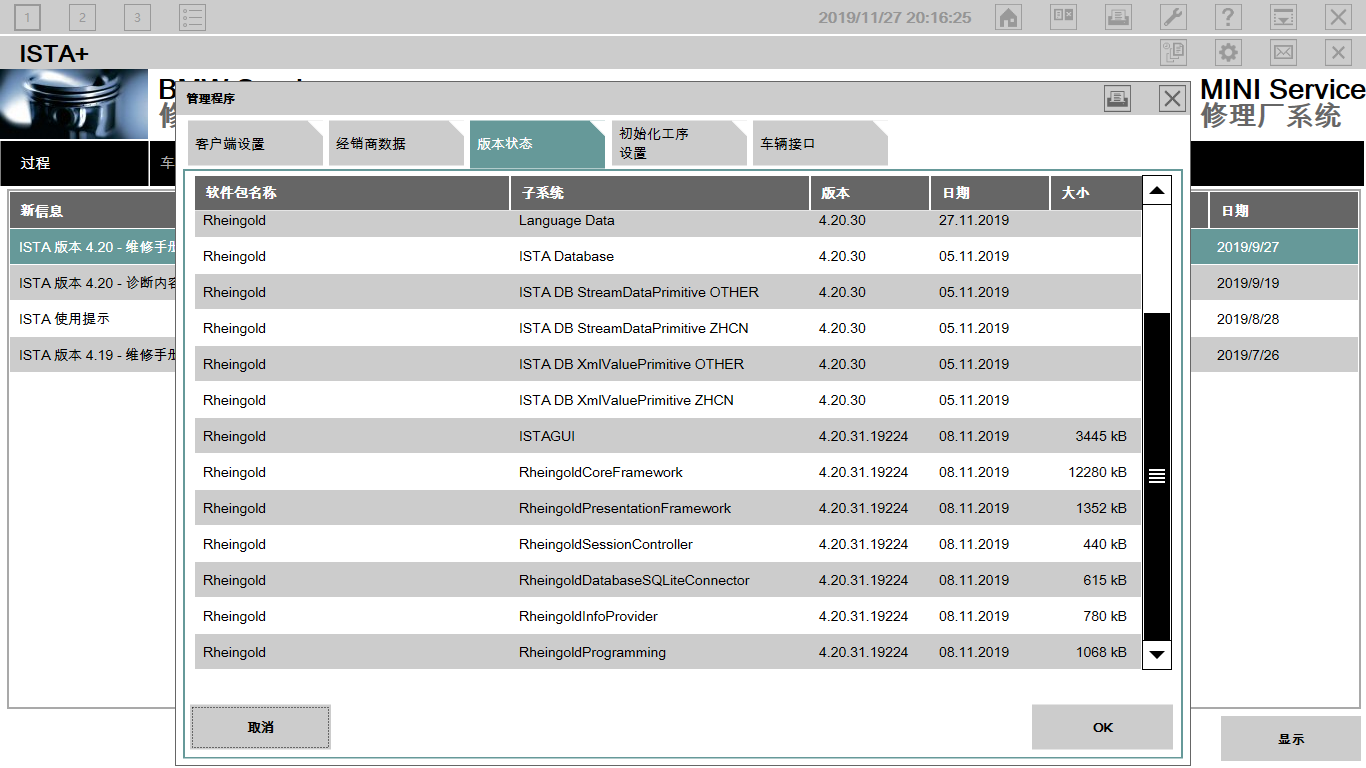Click the 版本 column header

(x=870, y=193)
